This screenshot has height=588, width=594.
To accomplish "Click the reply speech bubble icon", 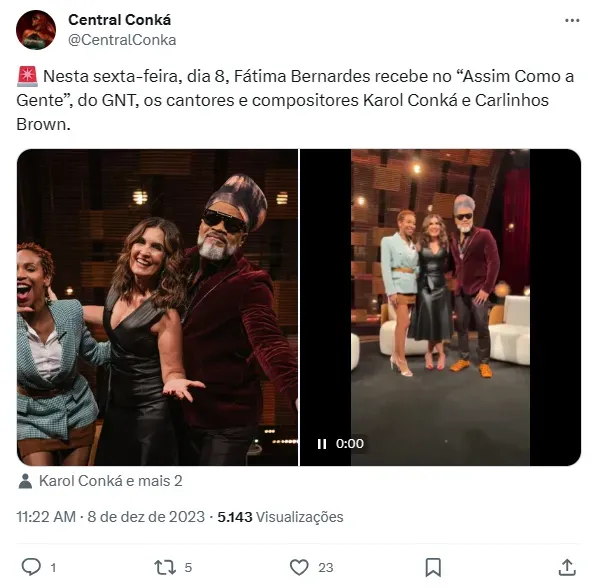I will (31, 567).
